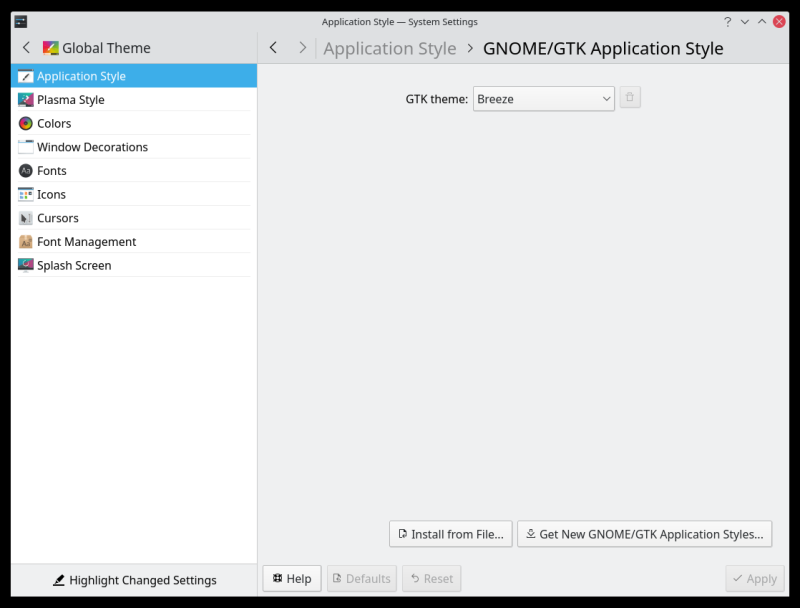
Task: Click the trash icon beside the GTK theme
Action: click(x=629, y=97)
